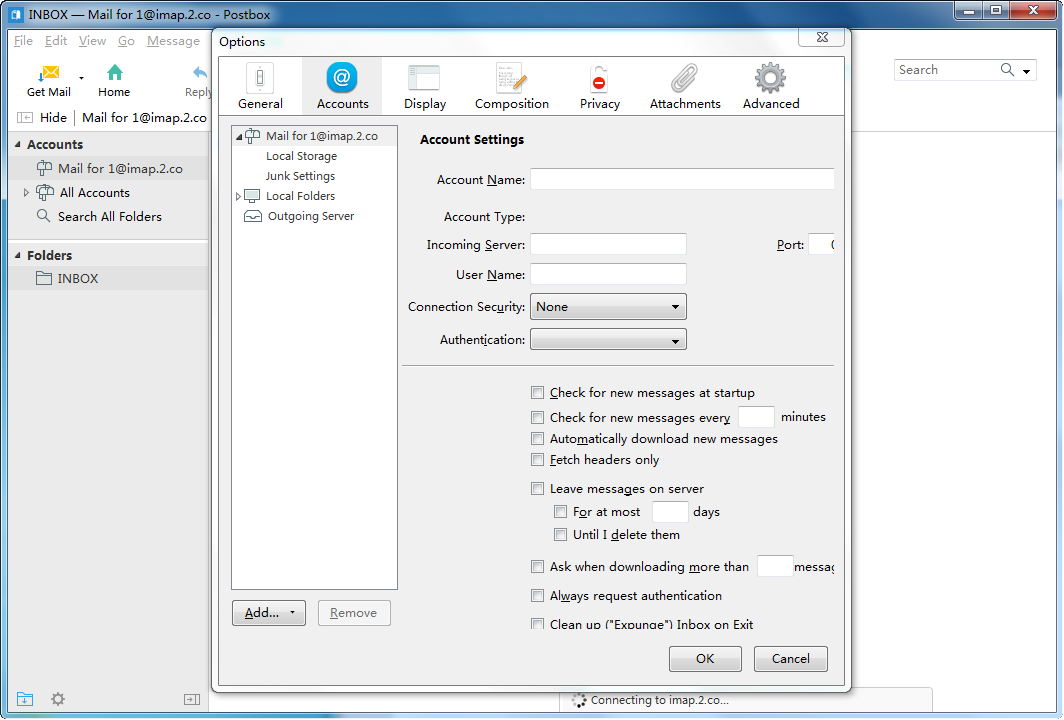Enable Leave messages on server
The image size is (1064, 720).
[537, 489]
